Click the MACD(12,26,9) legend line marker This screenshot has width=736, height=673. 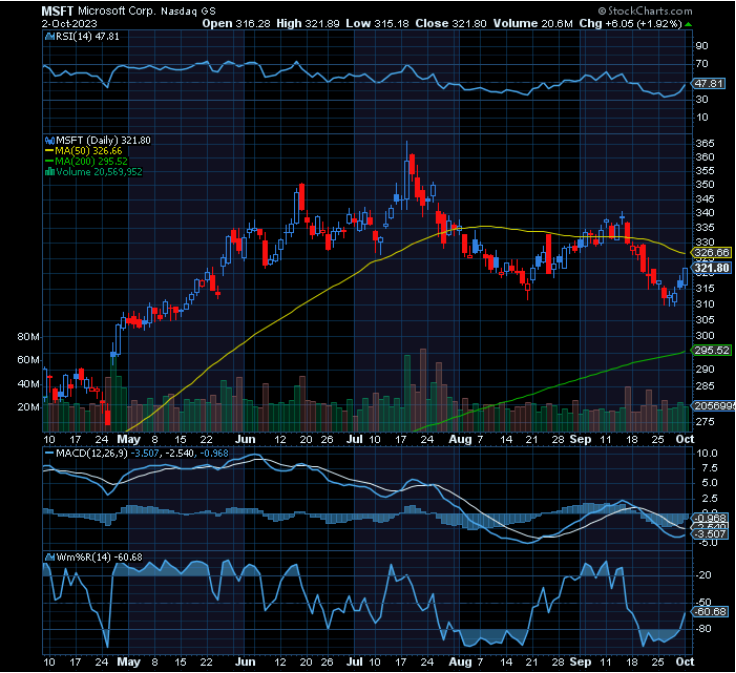click(49, 453)
